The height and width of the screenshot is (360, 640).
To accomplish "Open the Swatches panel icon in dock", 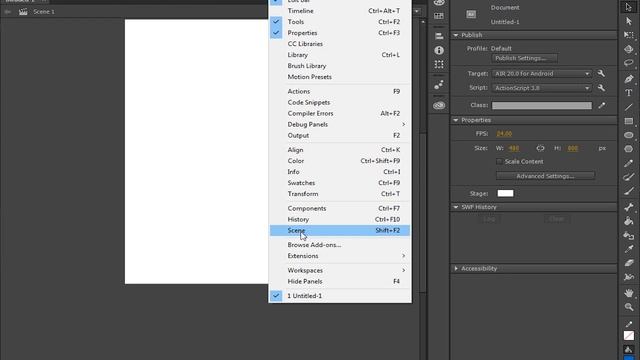I will pos(439,16).
